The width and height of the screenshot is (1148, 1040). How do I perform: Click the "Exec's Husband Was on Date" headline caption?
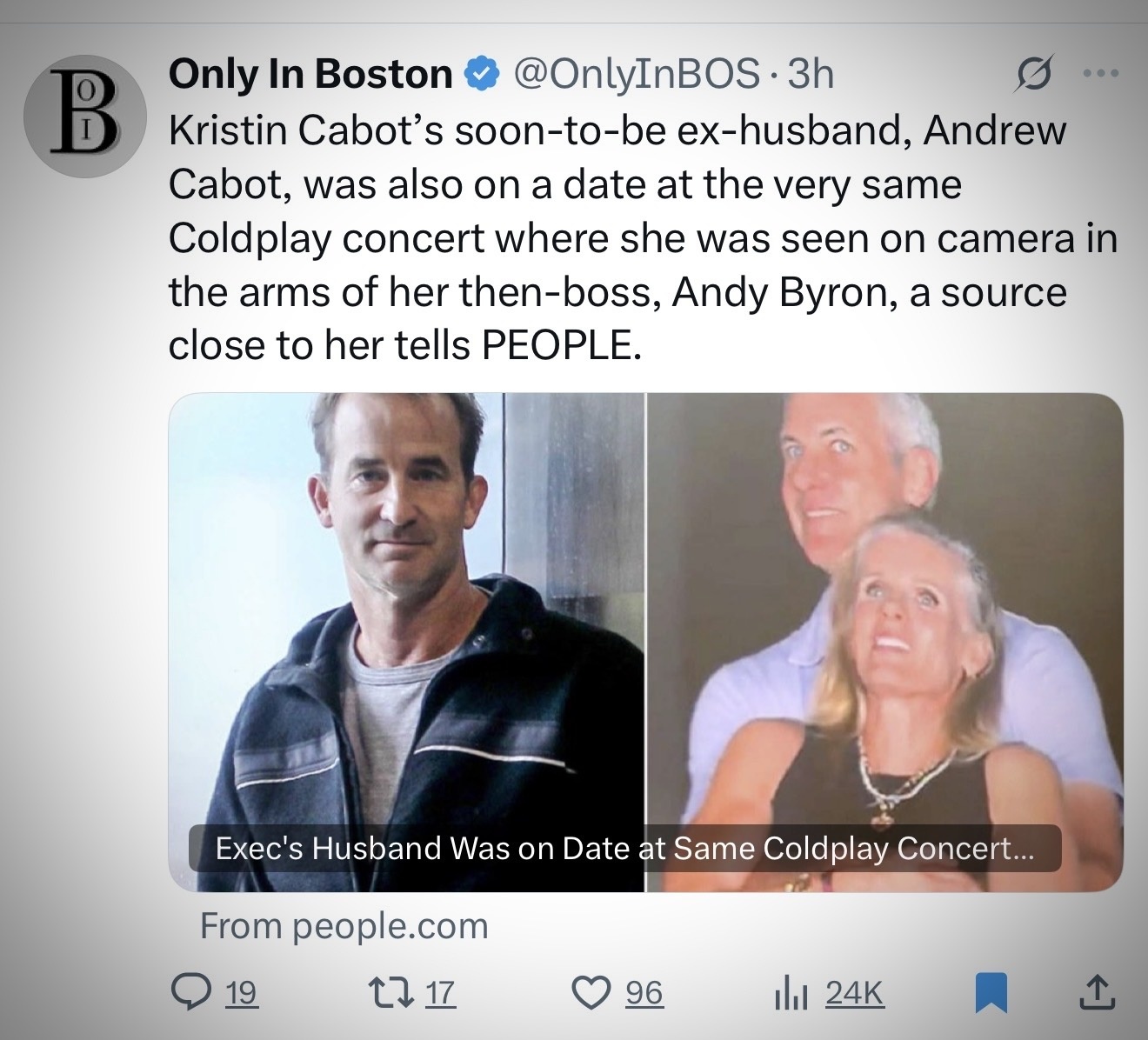click(624, 848)
